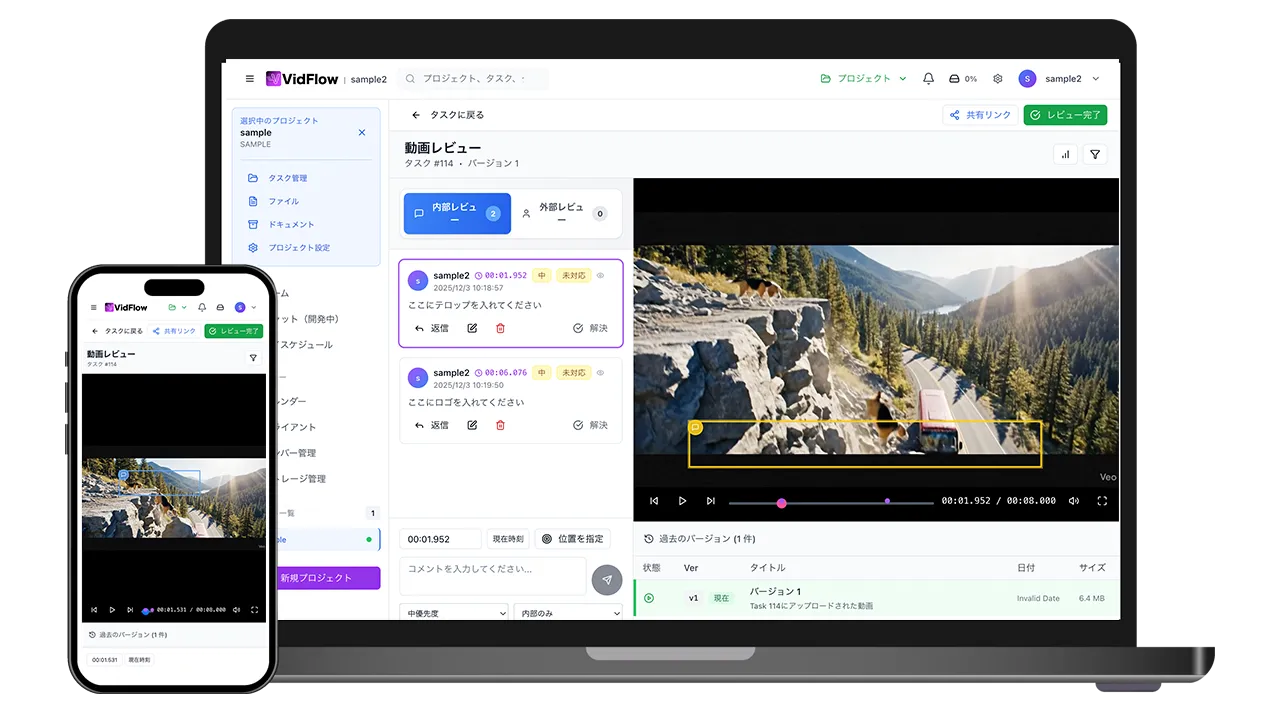Viewport: 1280px width, 720px height.
Task: Enter fullscreen on the video player
Action: tap(1102, 501)
